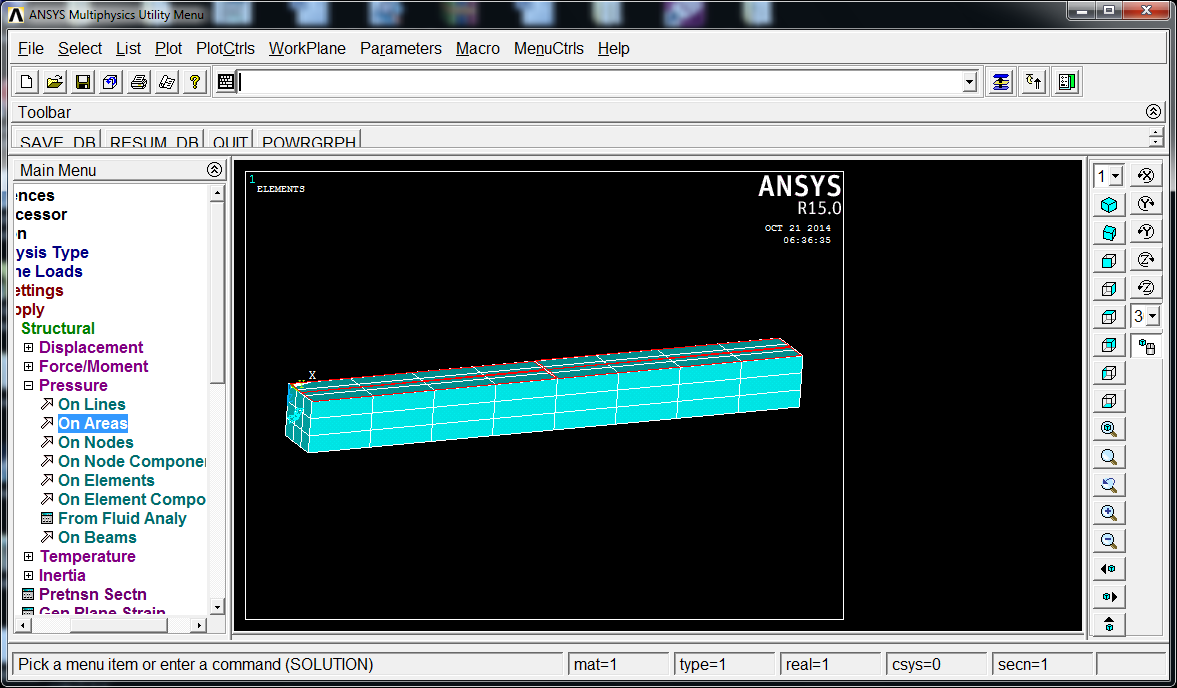Click the Zoom Out magnifier icon
The width and height of the screenshot is (1177, 688).
(1109, 540)
